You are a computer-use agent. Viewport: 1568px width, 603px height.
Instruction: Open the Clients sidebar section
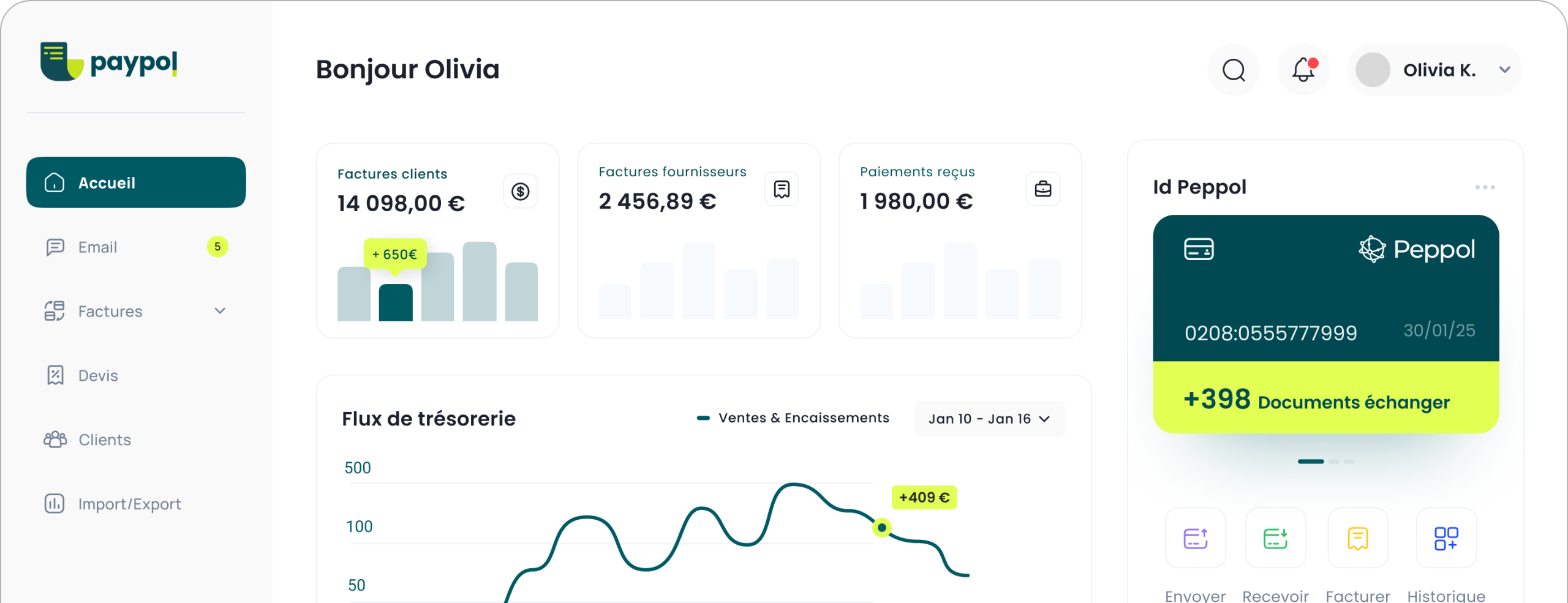(104, 440)
